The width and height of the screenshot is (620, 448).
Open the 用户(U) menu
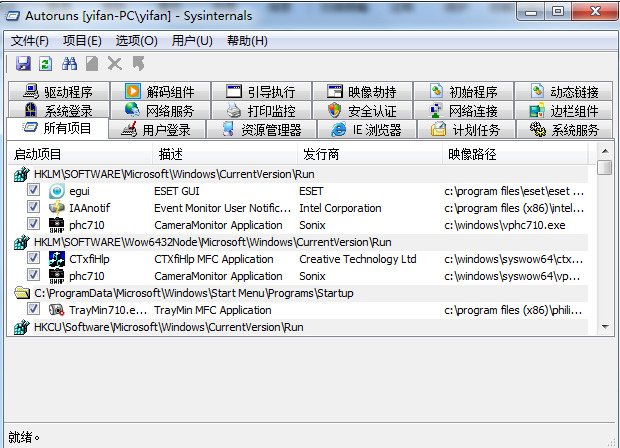(x=192, y=41)
